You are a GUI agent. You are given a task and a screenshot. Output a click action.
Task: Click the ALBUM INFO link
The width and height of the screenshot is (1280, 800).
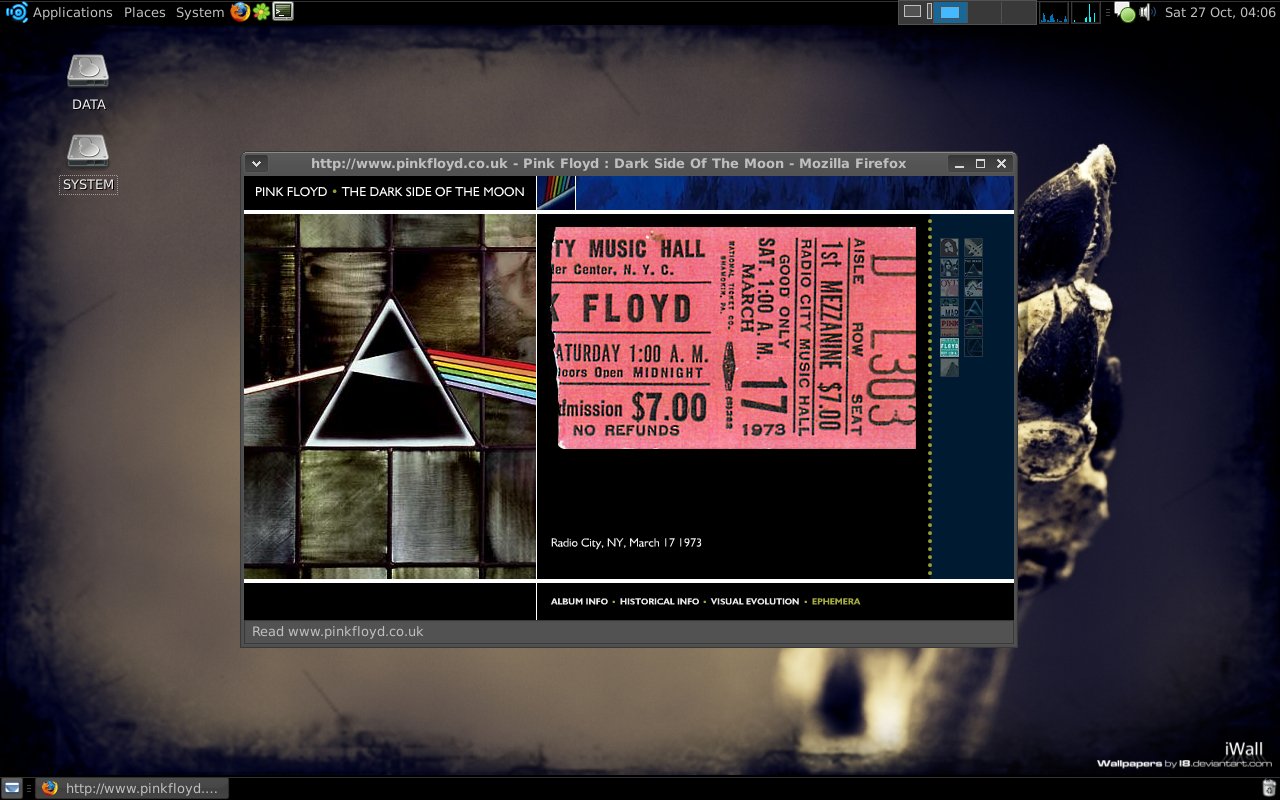[579, 602]
